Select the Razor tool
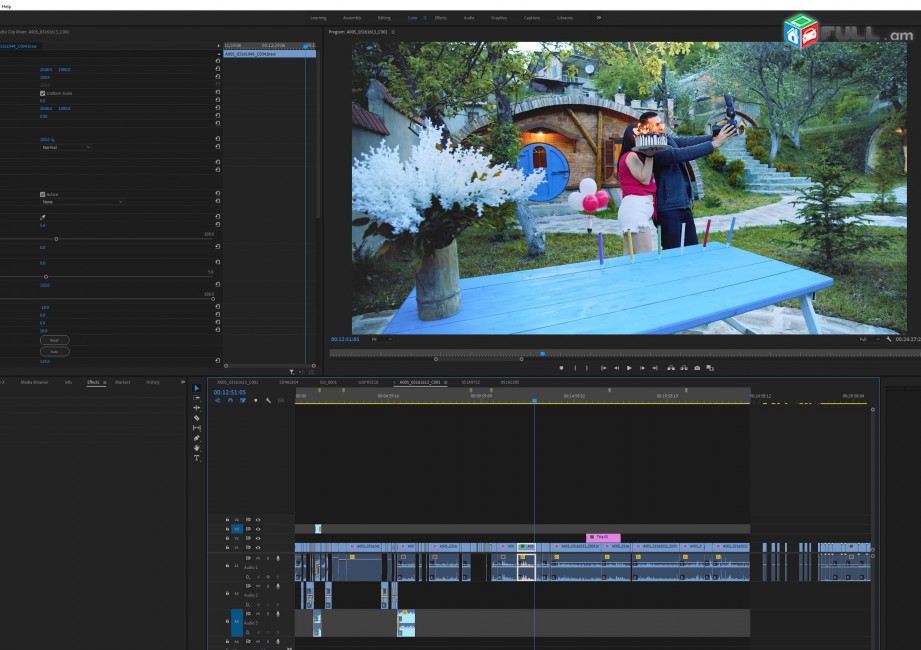This screenshot has height=650, width=921. pyautogui.click(x=197, y=418)
